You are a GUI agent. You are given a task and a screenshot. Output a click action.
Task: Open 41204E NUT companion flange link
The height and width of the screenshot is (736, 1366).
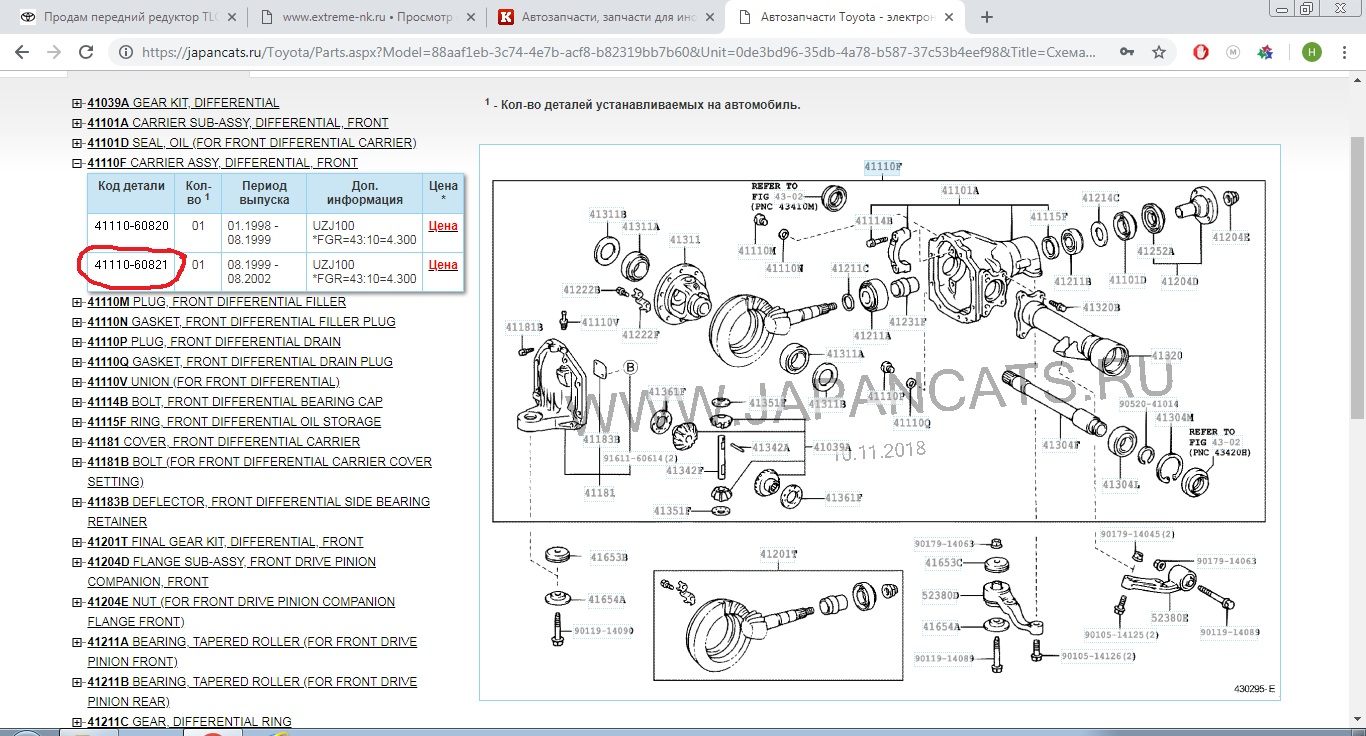(241, 611)
